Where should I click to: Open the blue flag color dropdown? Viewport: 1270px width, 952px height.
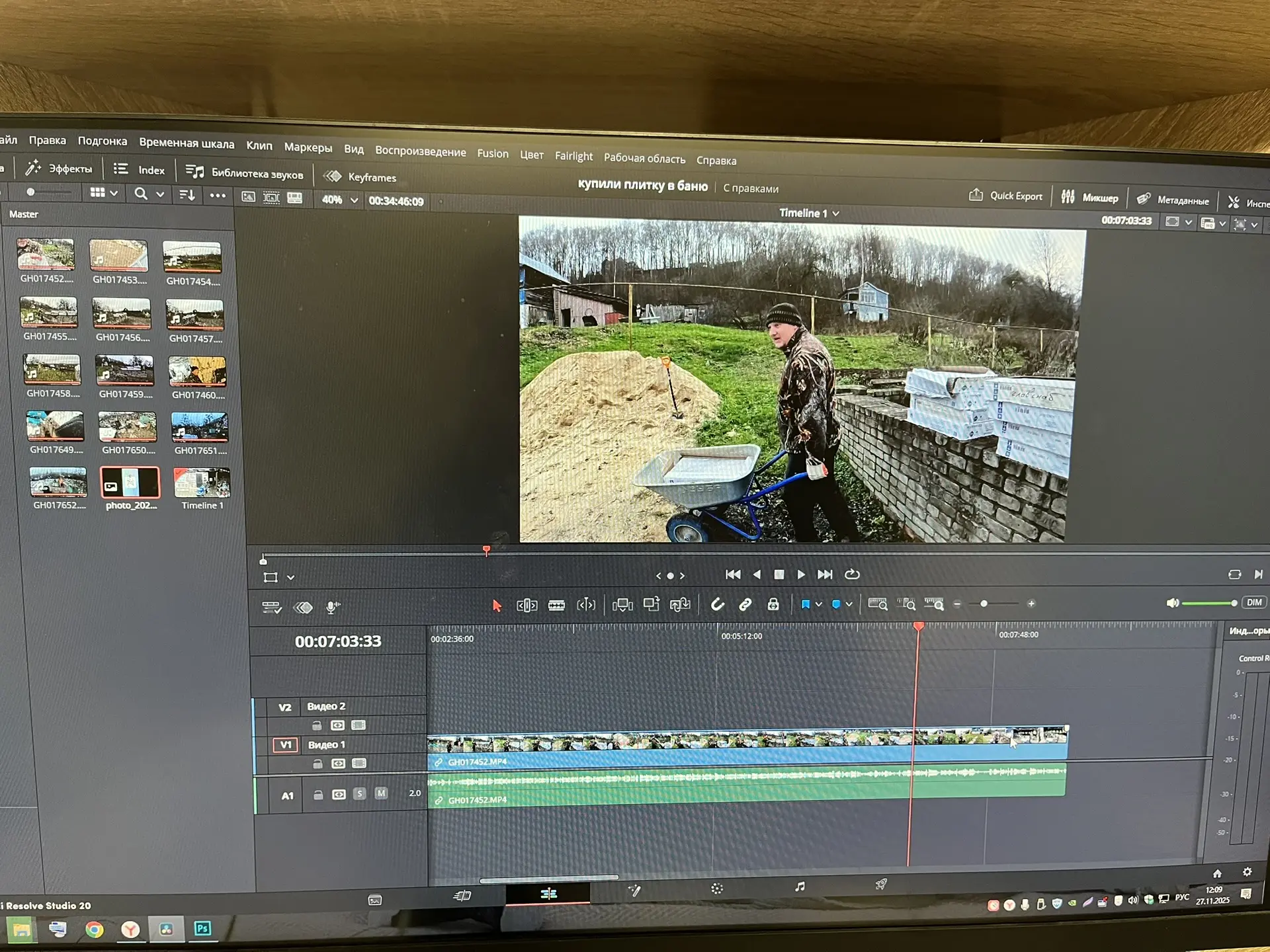pos(819,604)
